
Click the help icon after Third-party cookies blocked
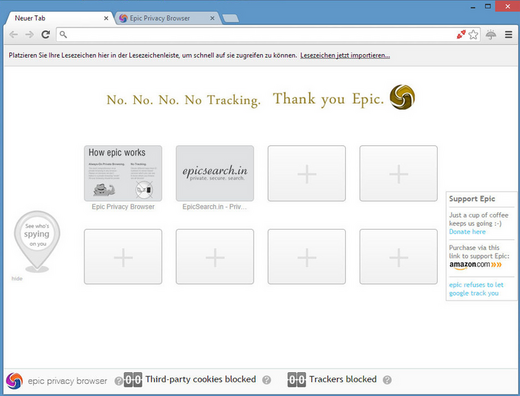pyautogui.click(x=266, y=380)
